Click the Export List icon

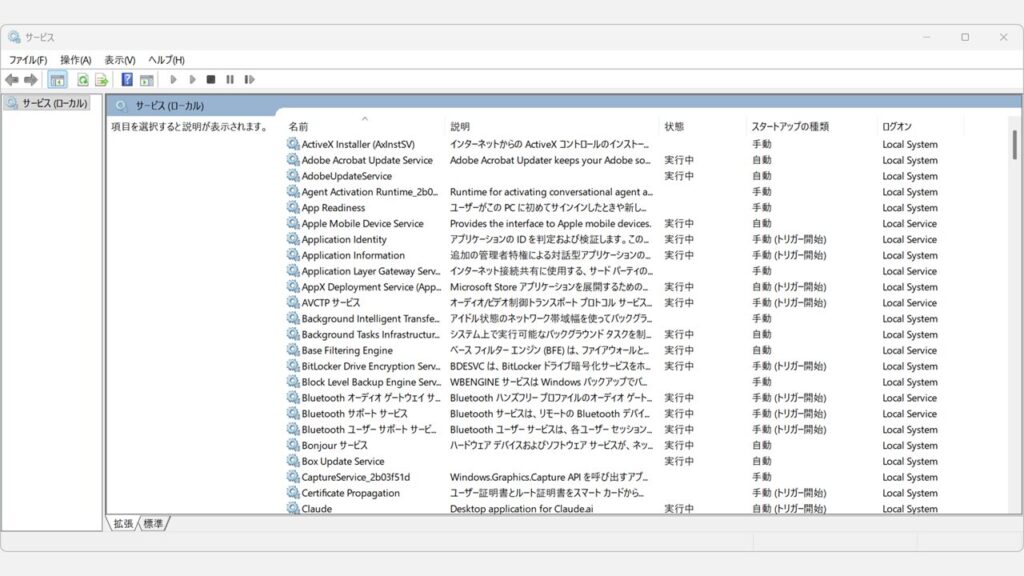tap(100, 79)
